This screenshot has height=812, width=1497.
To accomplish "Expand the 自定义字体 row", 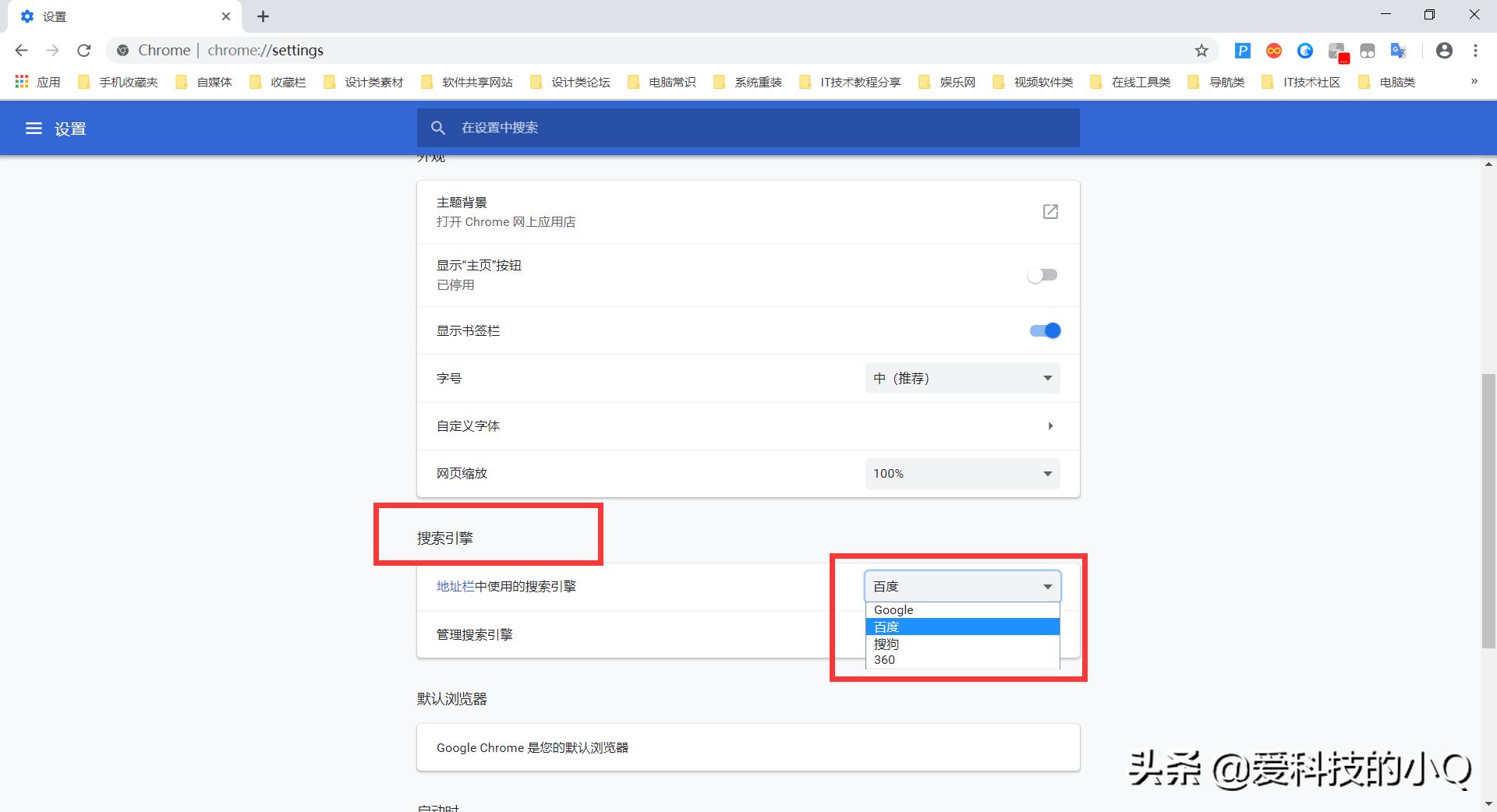I will pos(1050,426).
